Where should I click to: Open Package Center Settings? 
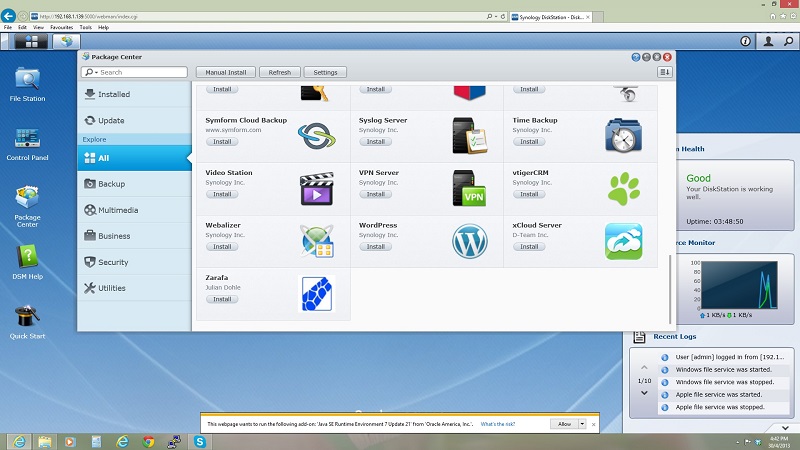[x=325, y=72]
